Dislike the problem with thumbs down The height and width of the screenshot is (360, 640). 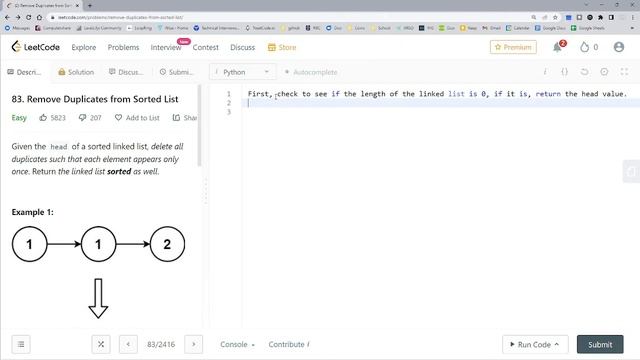point(82,118)
